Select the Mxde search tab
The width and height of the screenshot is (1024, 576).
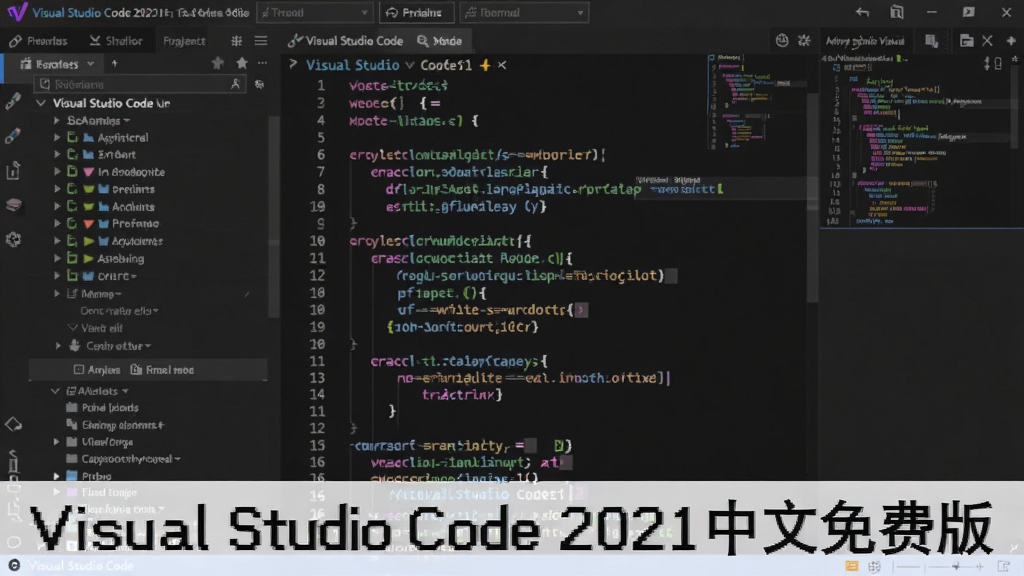point(440,40)
